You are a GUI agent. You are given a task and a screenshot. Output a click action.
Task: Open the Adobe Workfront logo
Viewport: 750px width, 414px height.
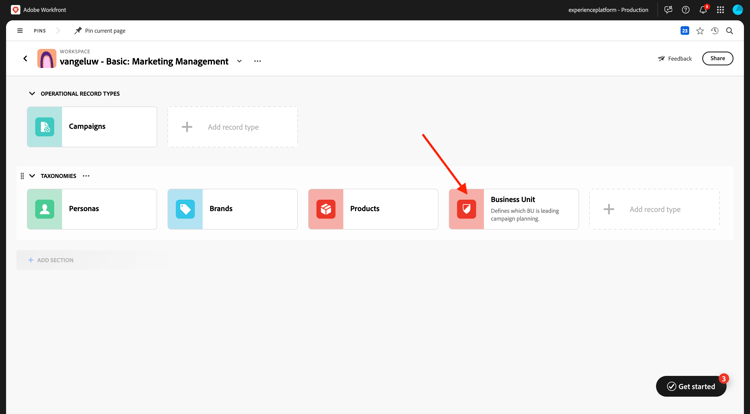pos(15,10)
